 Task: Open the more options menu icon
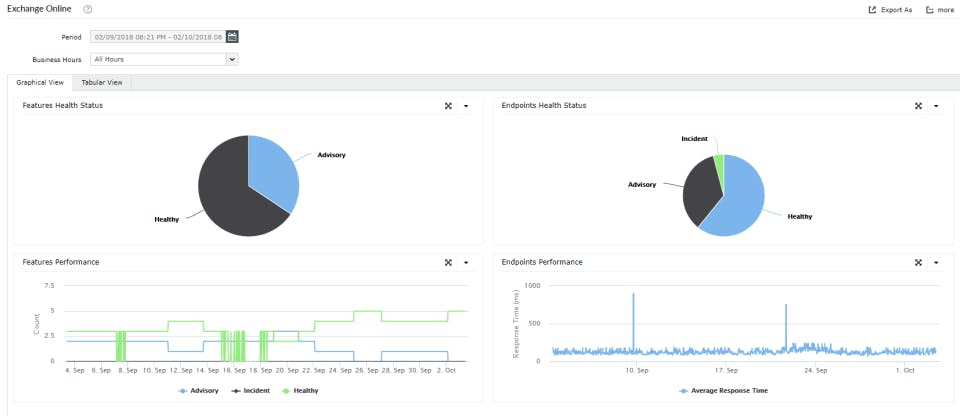click(929, 10)
